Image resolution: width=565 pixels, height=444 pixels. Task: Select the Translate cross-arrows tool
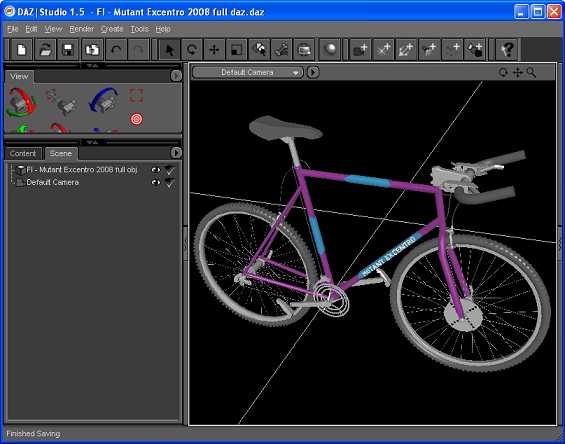coord(214,49)
